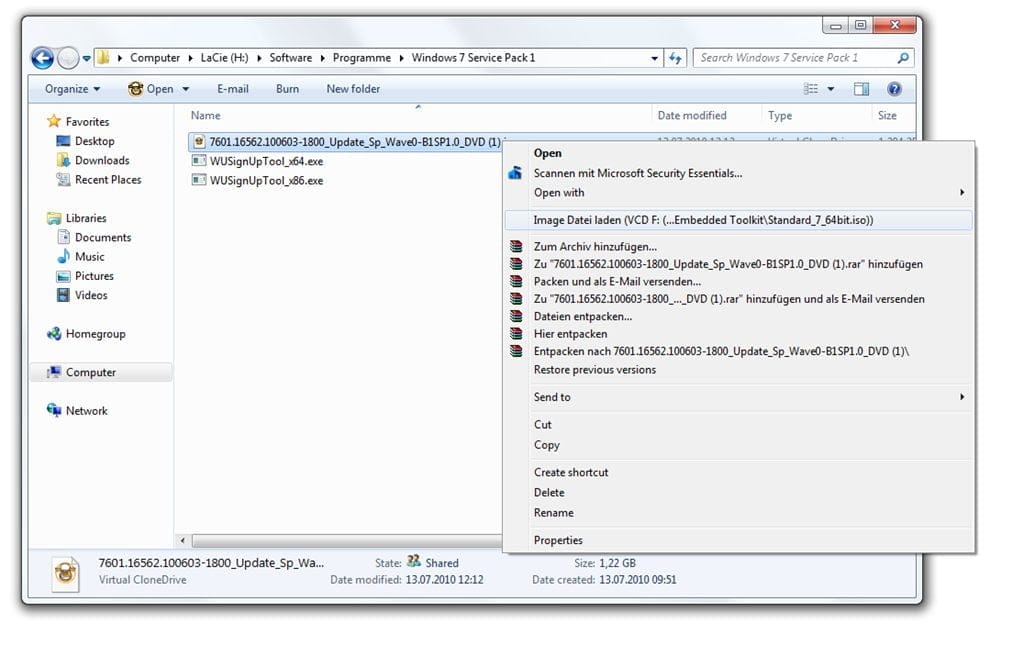The height and width of the screenshot is (645, 1024).
Task: Select Properties from the context menu
Action: pos(558,540)
